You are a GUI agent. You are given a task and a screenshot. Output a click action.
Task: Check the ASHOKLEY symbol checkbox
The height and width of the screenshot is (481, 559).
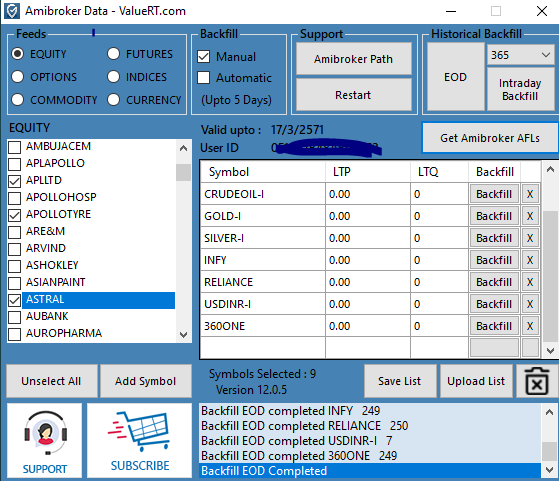click(x=14, y=266)
